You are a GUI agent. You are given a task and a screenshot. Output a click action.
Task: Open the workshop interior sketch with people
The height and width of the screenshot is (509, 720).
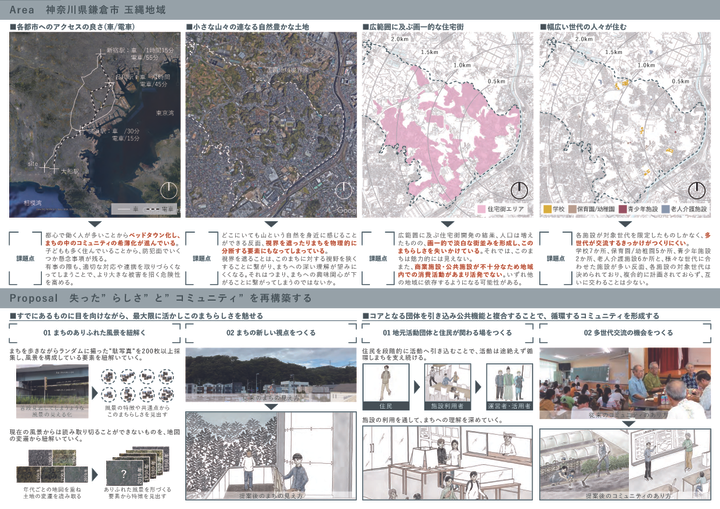[x=448, y=463]
